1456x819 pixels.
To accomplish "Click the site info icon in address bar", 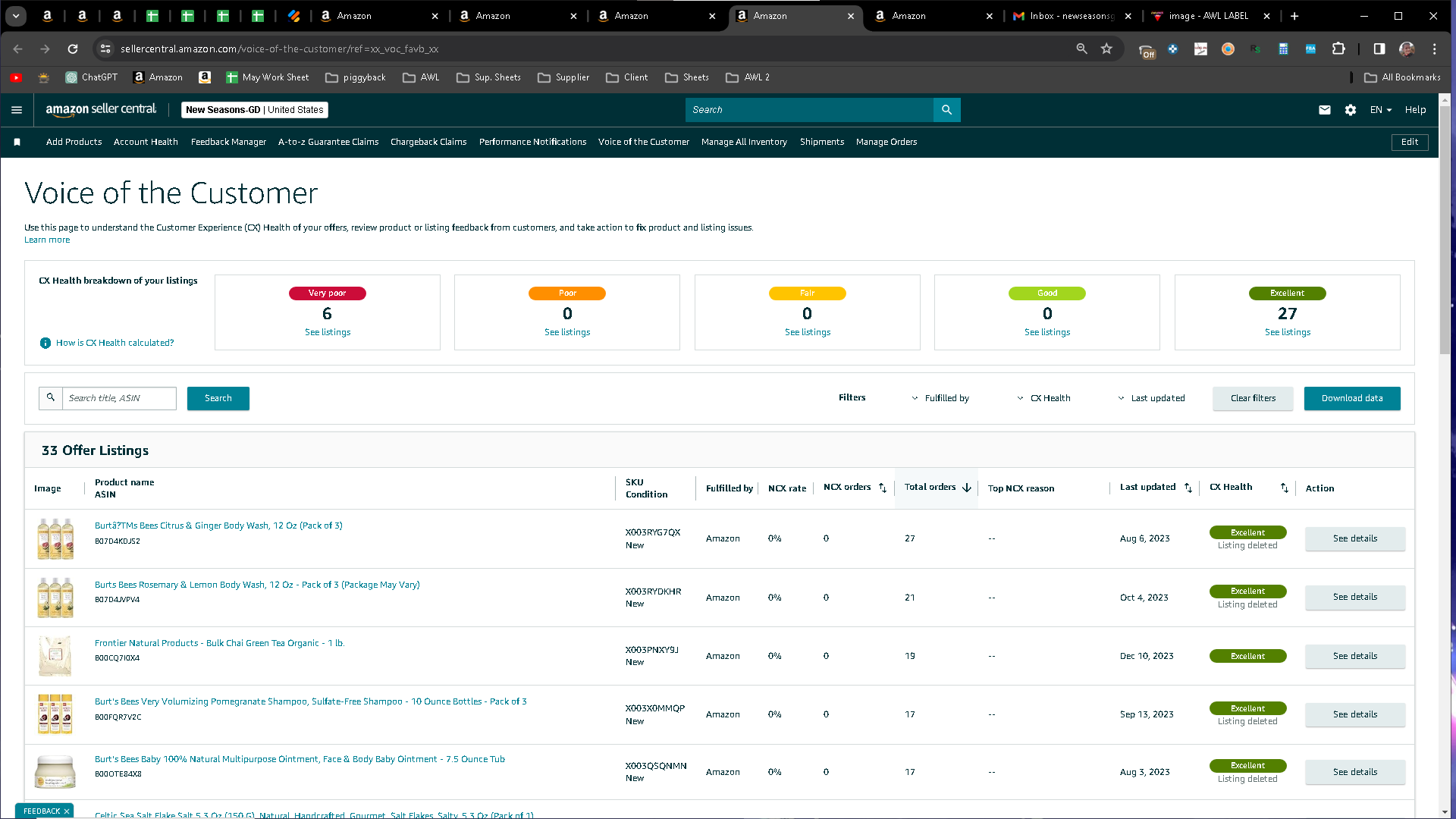I will (x=106, y=49).
